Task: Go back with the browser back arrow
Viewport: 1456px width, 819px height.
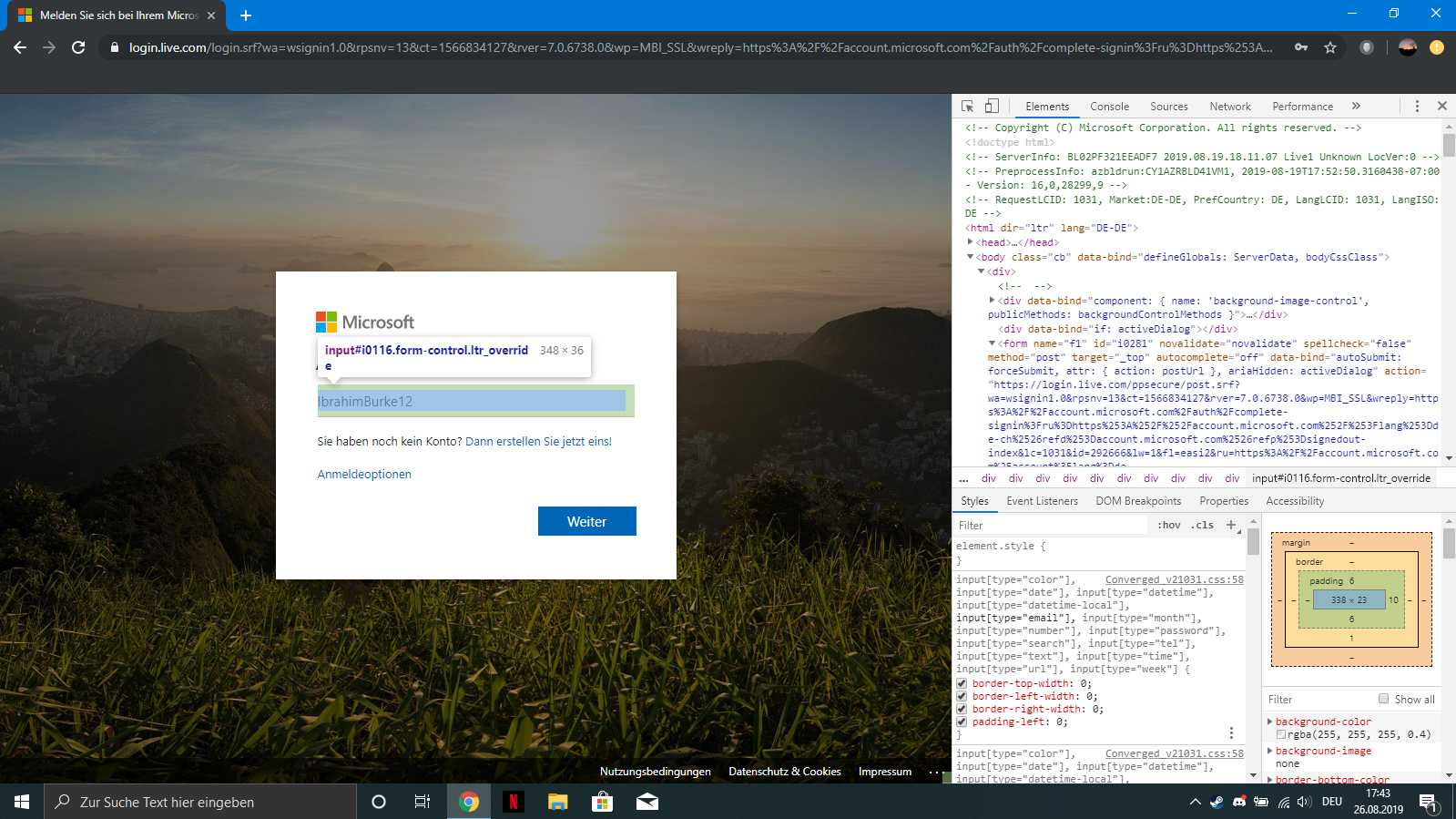Action: pyautogui.click(x=20, y=47)
